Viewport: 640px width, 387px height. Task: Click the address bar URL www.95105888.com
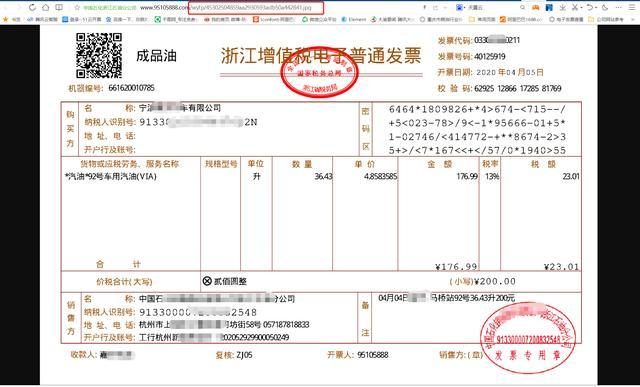[x=164, y=8]
